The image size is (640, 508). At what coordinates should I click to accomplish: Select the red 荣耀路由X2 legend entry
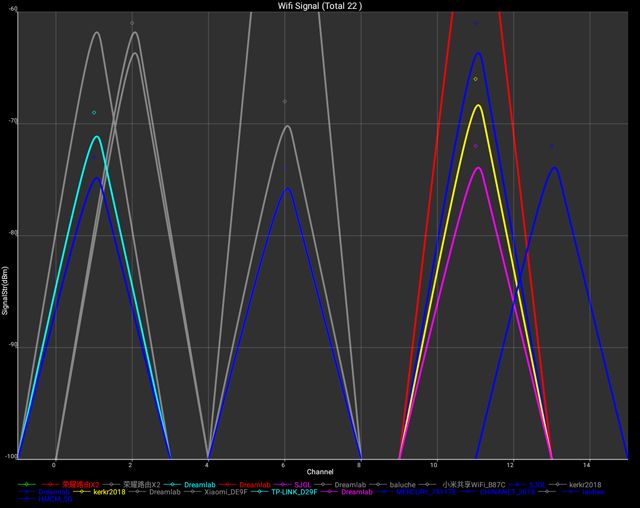click(81, 484)
